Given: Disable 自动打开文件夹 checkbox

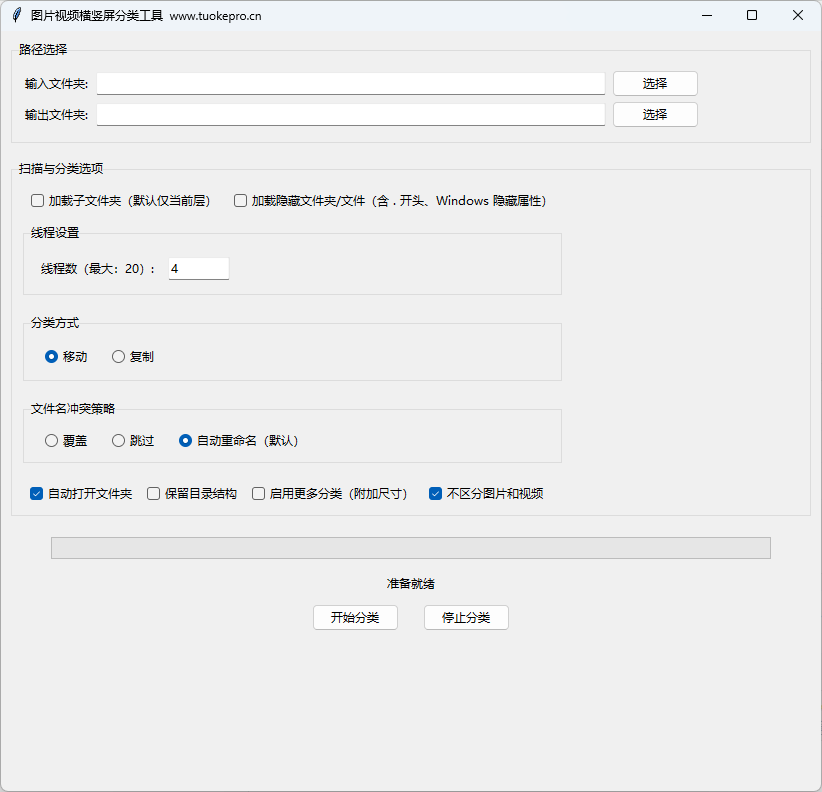Looking at the screenshot, I should (37, 494).
